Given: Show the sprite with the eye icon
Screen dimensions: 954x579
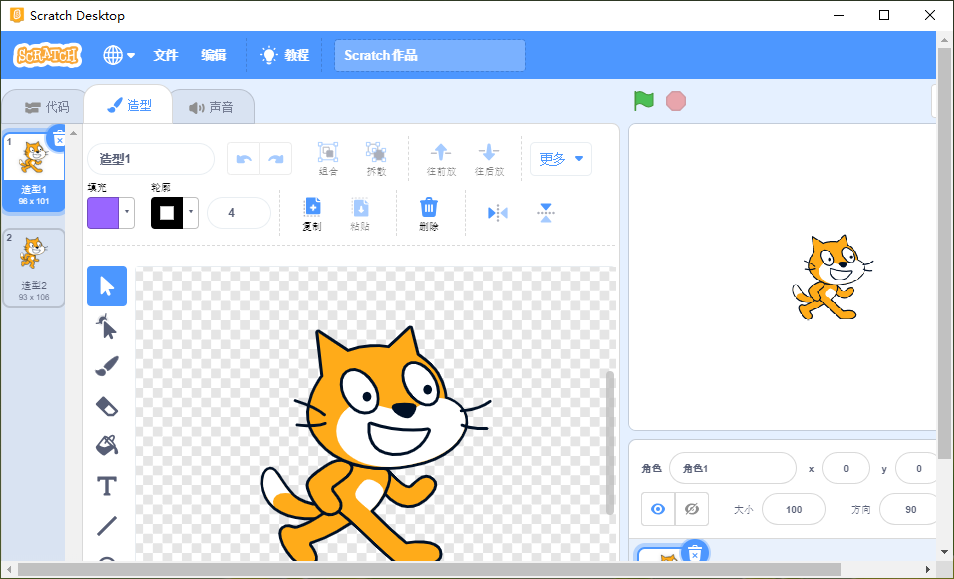Looking at the screenshot, I should [x=658, y=509].
